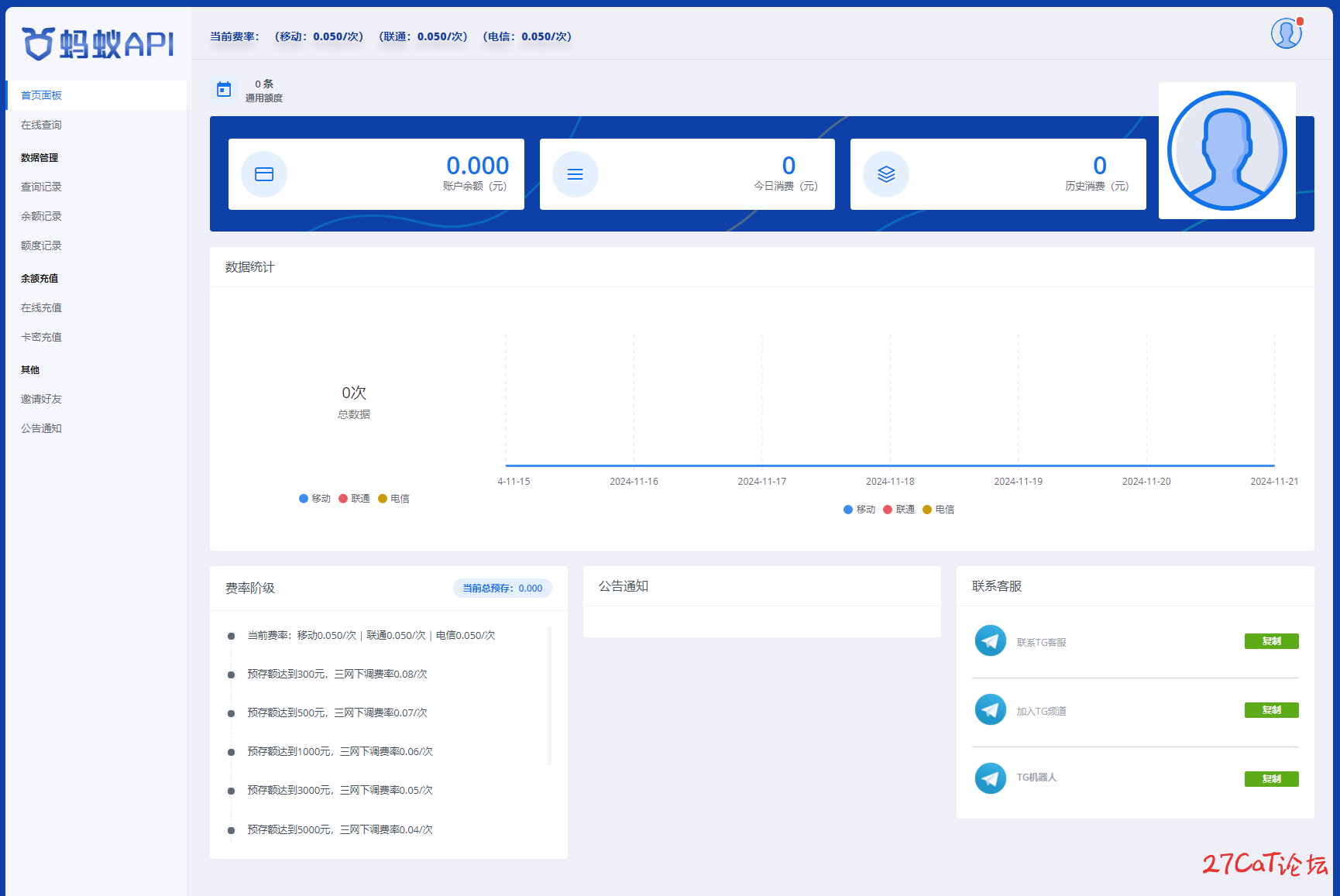
Task: Click the 电信: 0.050/次 rate in header
Action: [527, 36]
